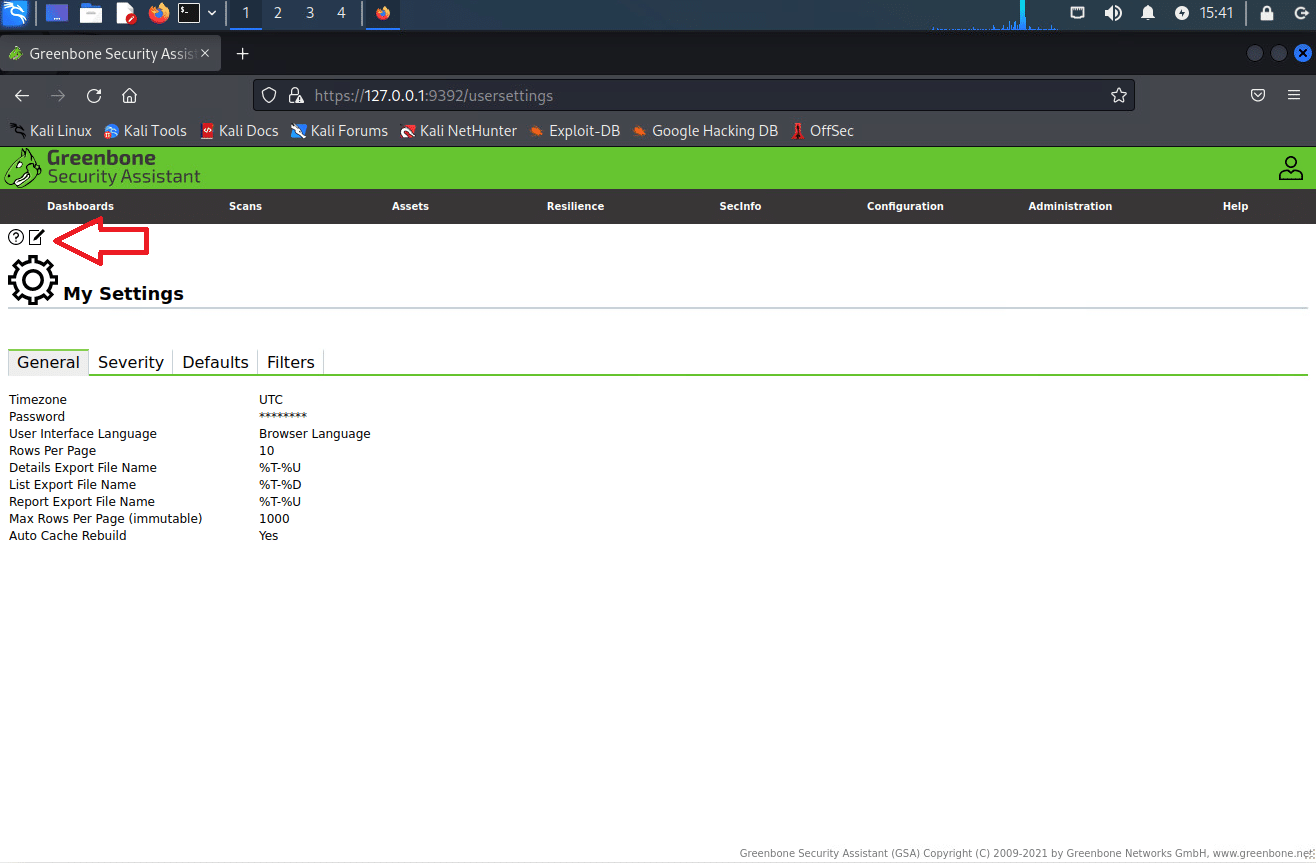Click the Browser Language value
The image size is (1316, 863).
click(315, 434)
